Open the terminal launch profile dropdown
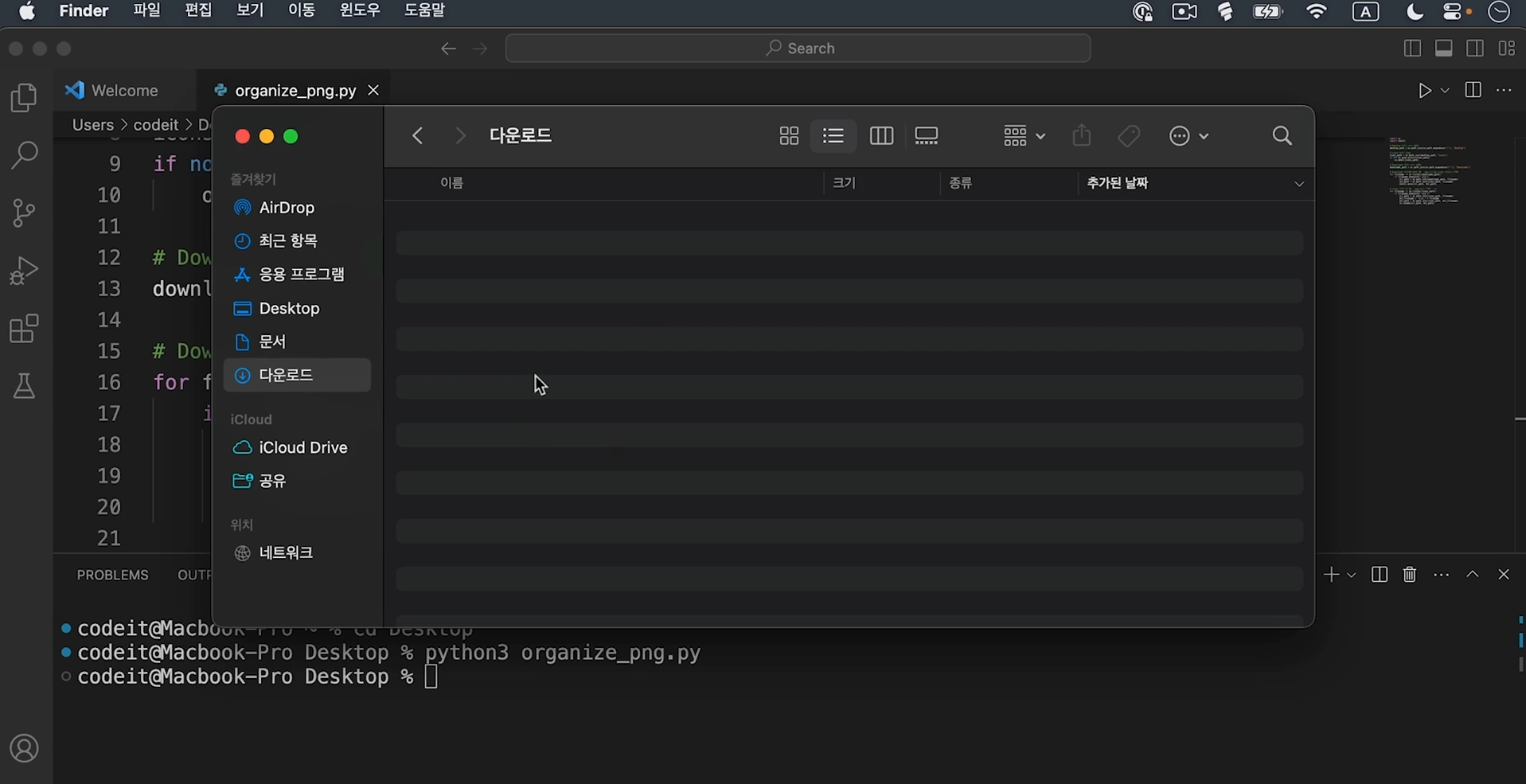Viewport: 1526px width, 784px height. (1352, 575)
